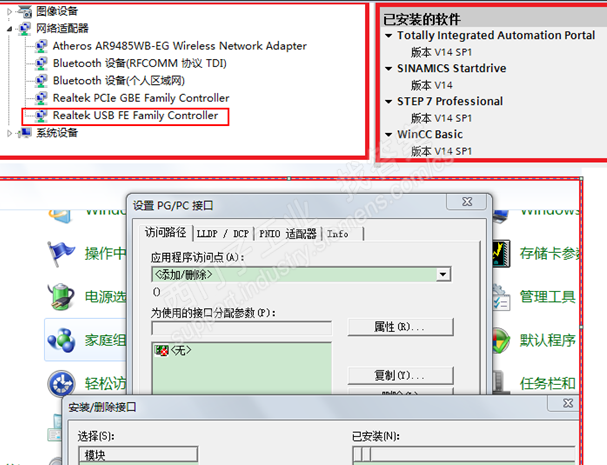
Task: Collapse the 网络适配器 tree node
Action: (x=9, y=29)
